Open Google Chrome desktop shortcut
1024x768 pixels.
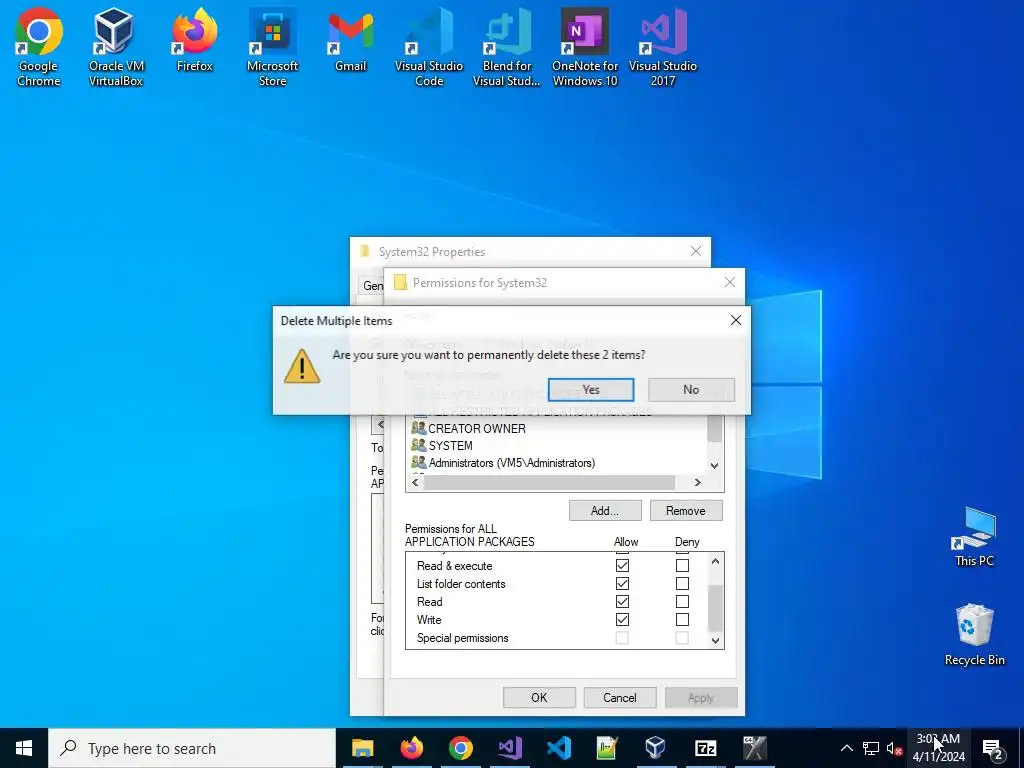coord(39,47)
